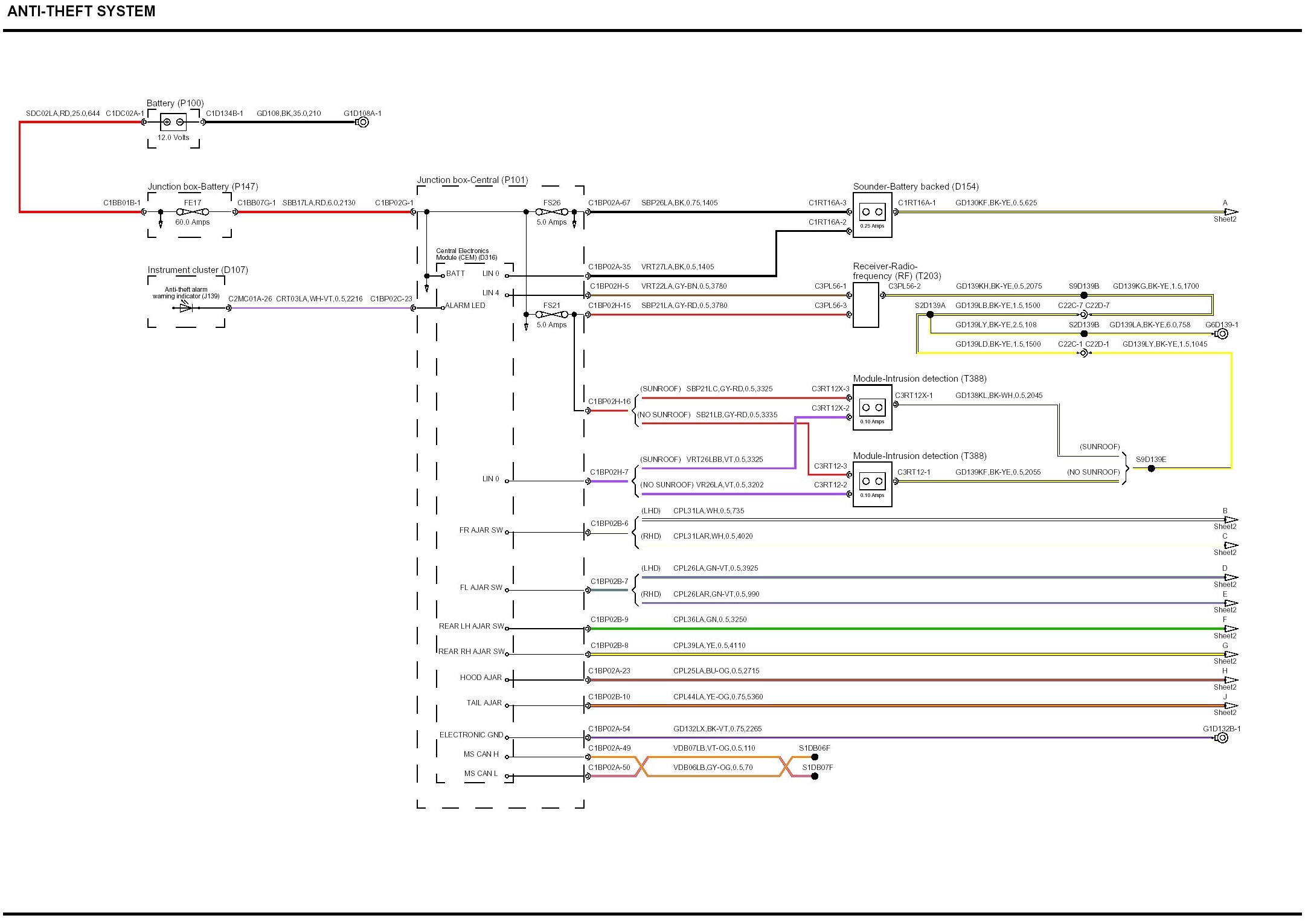
Task: Click the anti-theft alarm warning indicator LED
Action: click(x=187, y=308)
